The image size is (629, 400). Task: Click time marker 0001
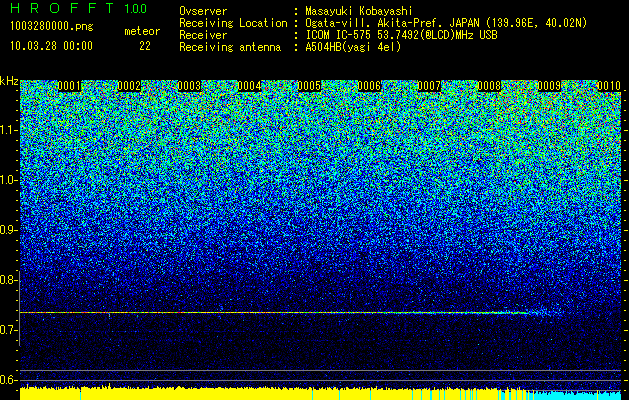point(69,86)
